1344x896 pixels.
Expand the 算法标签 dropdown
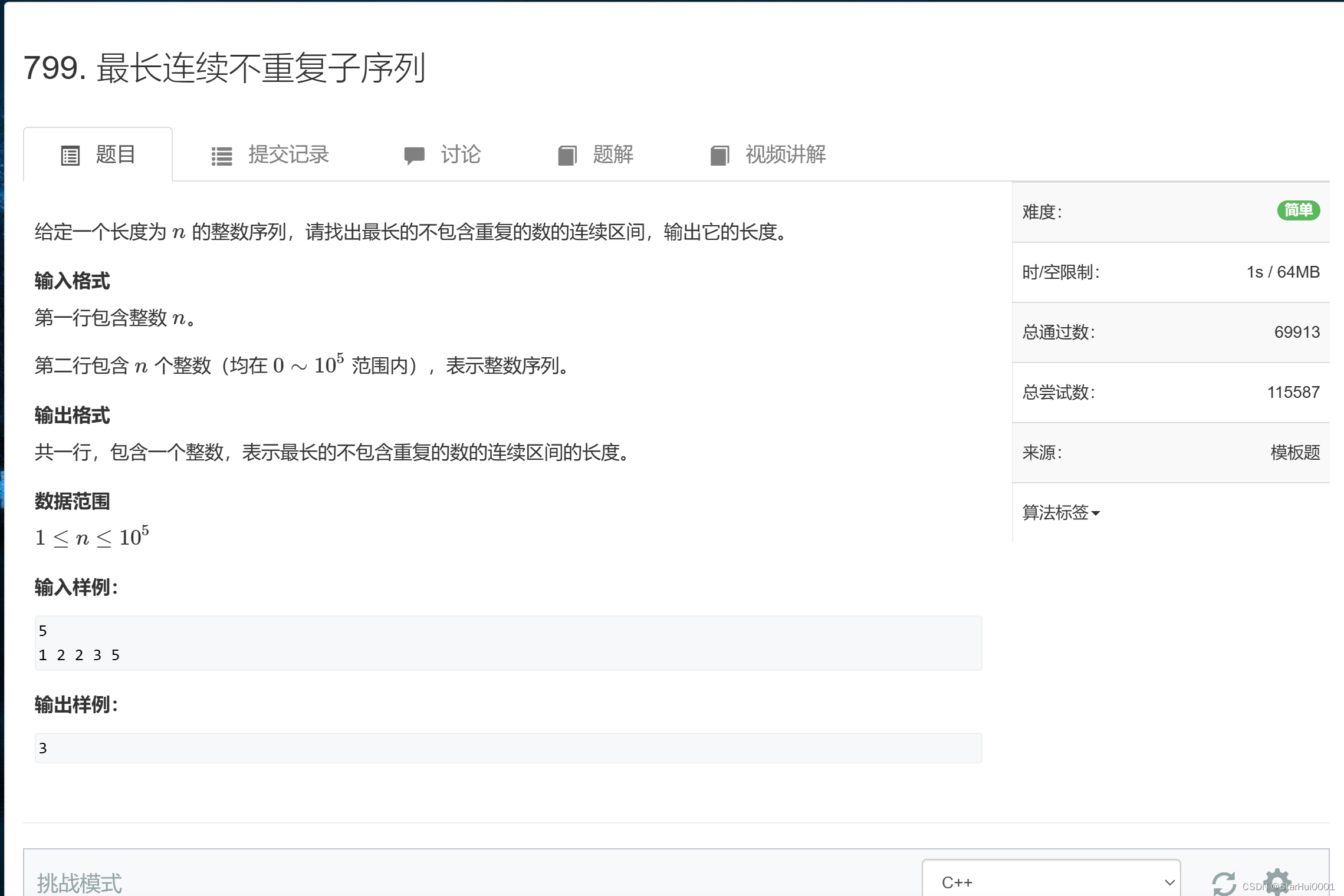click(x=1060, y=512)
